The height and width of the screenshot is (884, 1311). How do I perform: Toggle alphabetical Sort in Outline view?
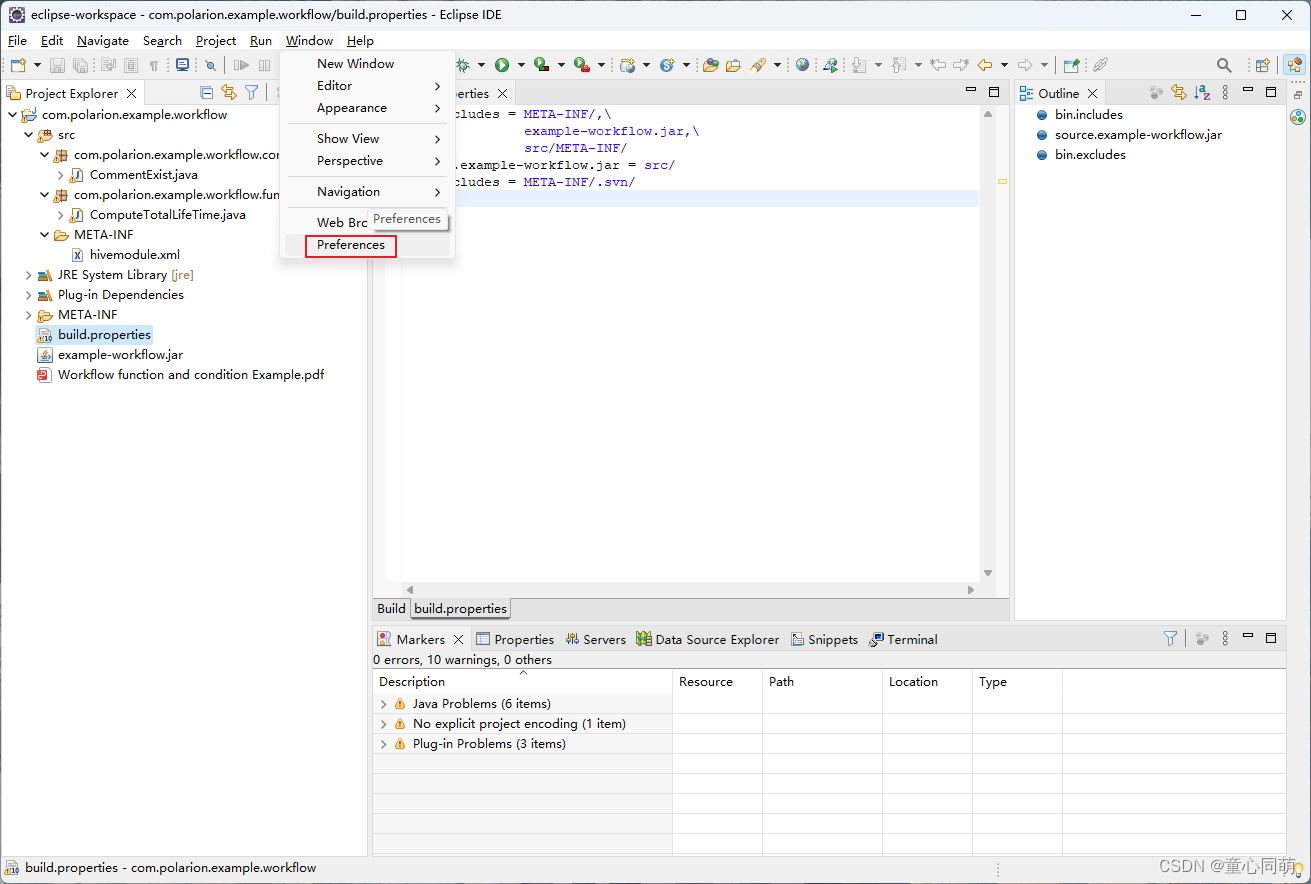coord(1202,93)
